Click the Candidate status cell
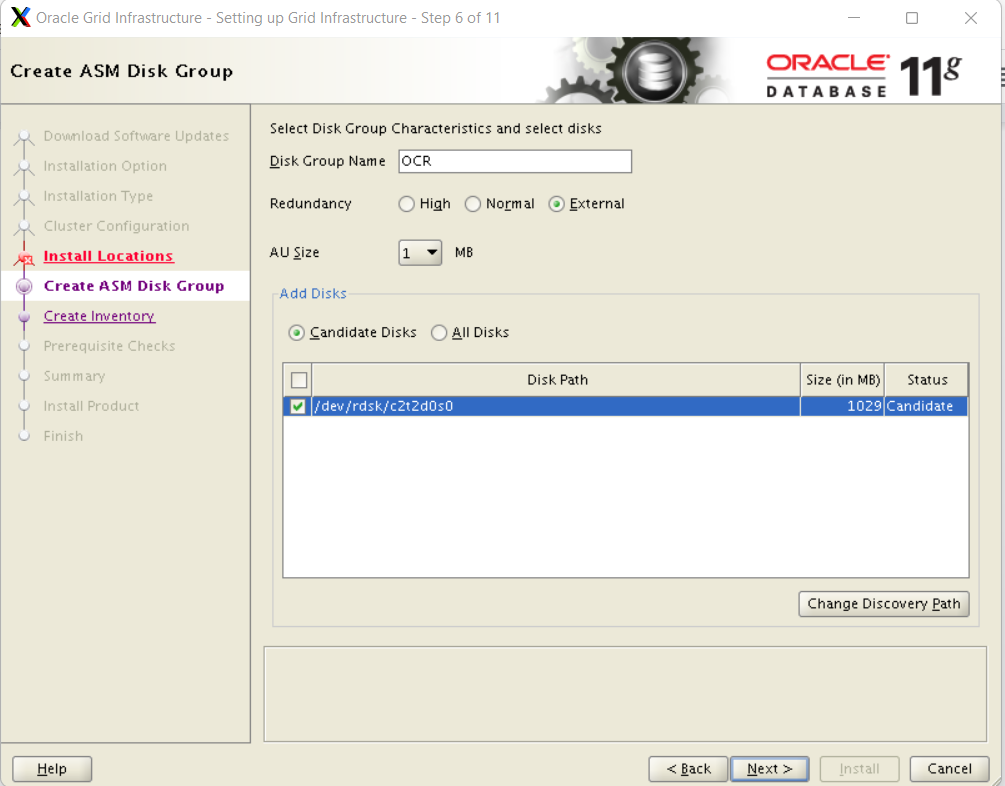 point(926,406)
